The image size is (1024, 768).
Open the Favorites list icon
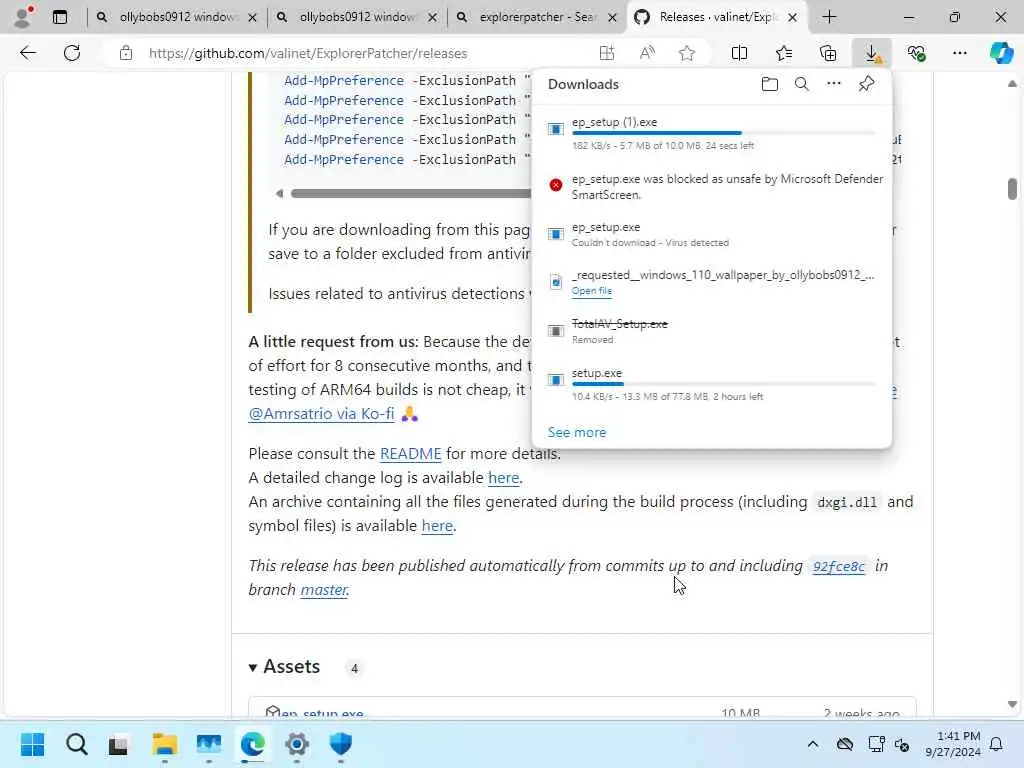[x=784, y=53]
